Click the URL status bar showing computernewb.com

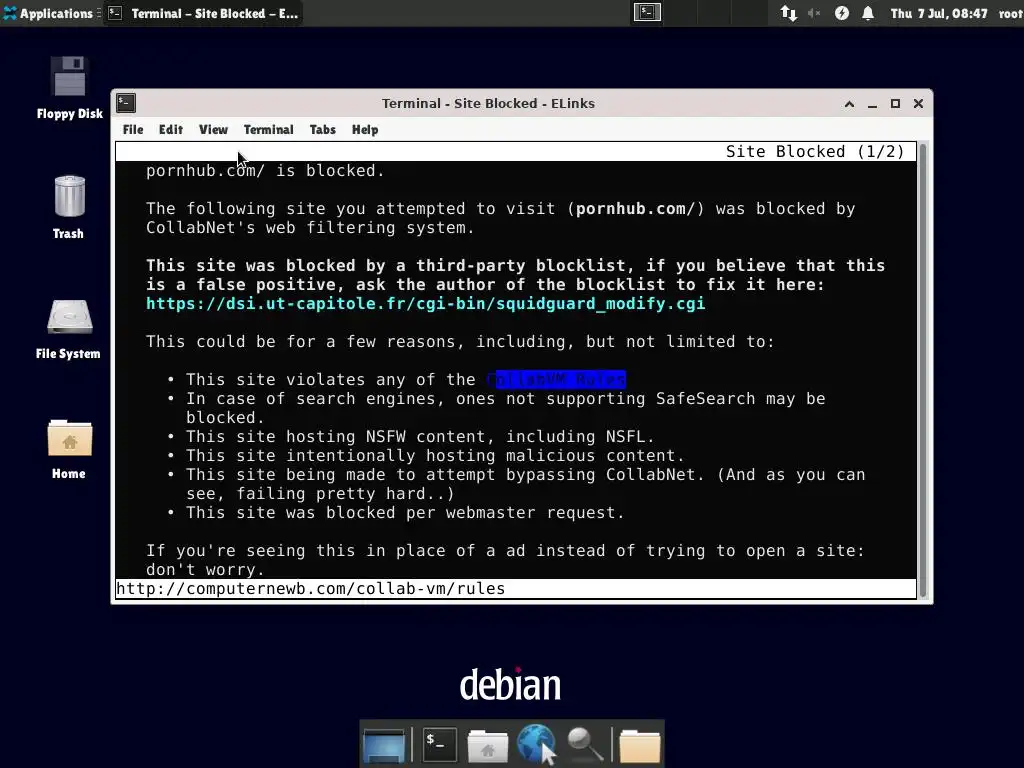click(516, 588)
